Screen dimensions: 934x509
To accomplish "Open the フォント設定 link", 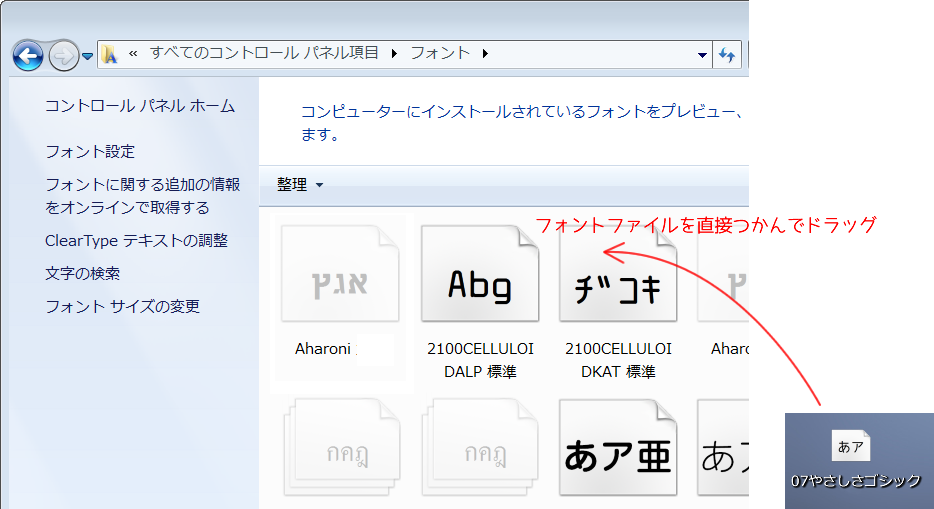I will point(90,152).
